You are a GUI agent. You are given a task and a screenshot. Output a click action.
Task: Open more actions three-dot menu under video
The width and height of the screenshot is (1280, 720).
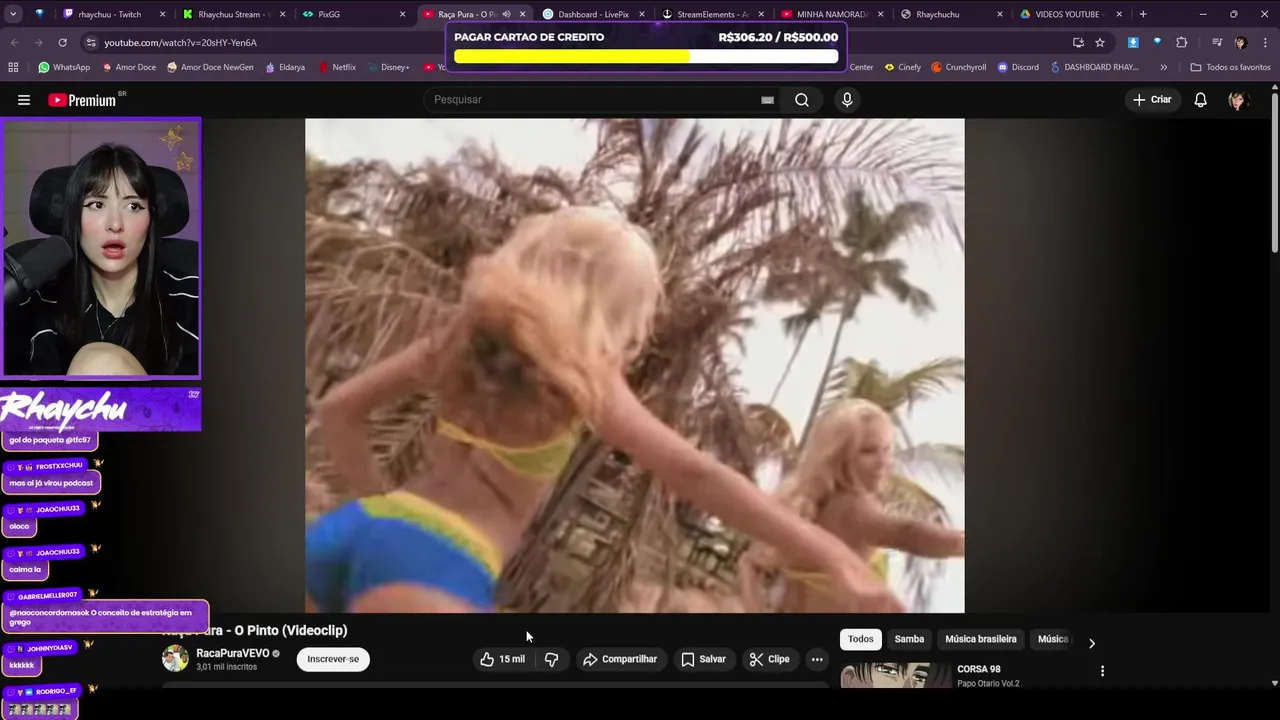(x=817, y=659)
